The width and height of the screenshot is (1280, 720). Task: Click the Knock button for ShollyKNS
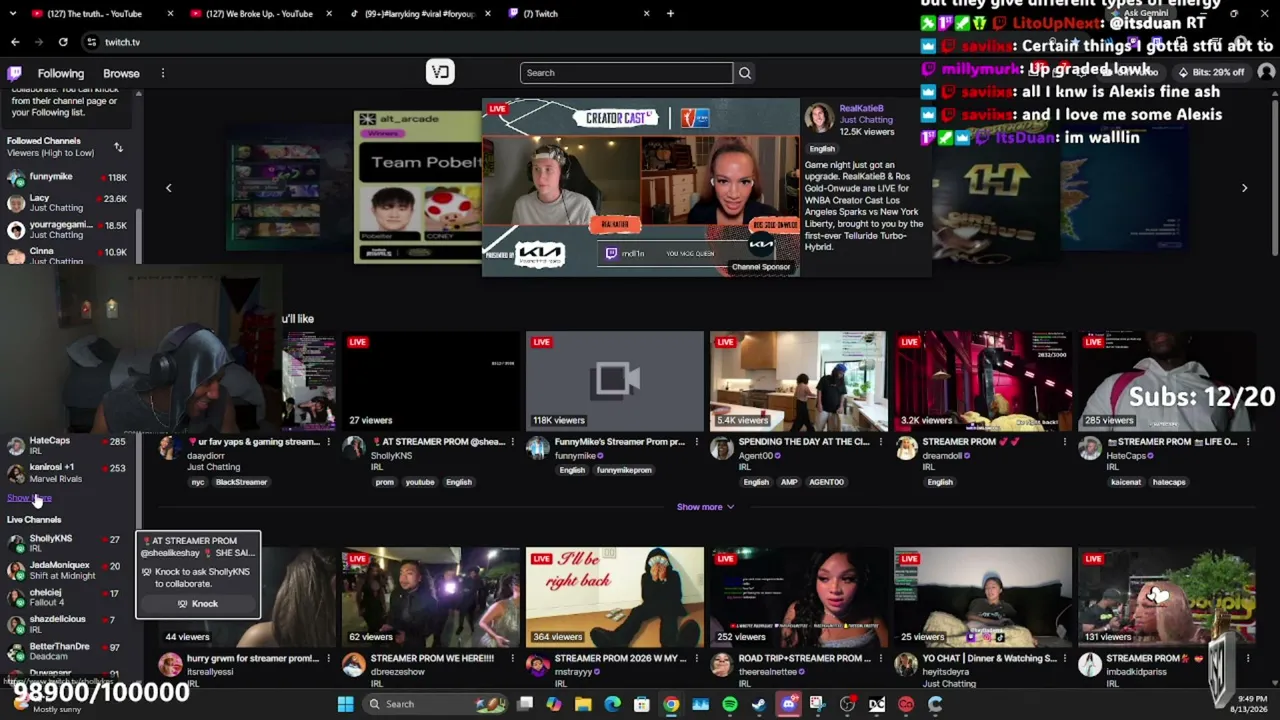coord(198,604)
